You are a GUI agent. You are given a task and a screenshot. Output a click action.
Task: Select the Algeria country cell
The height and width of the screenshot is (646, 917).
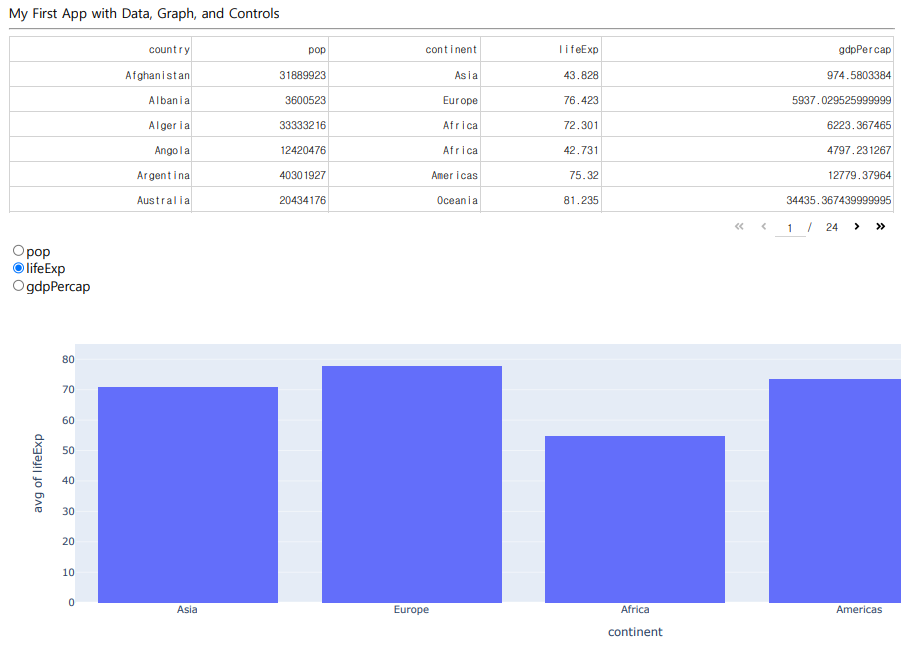101,125
